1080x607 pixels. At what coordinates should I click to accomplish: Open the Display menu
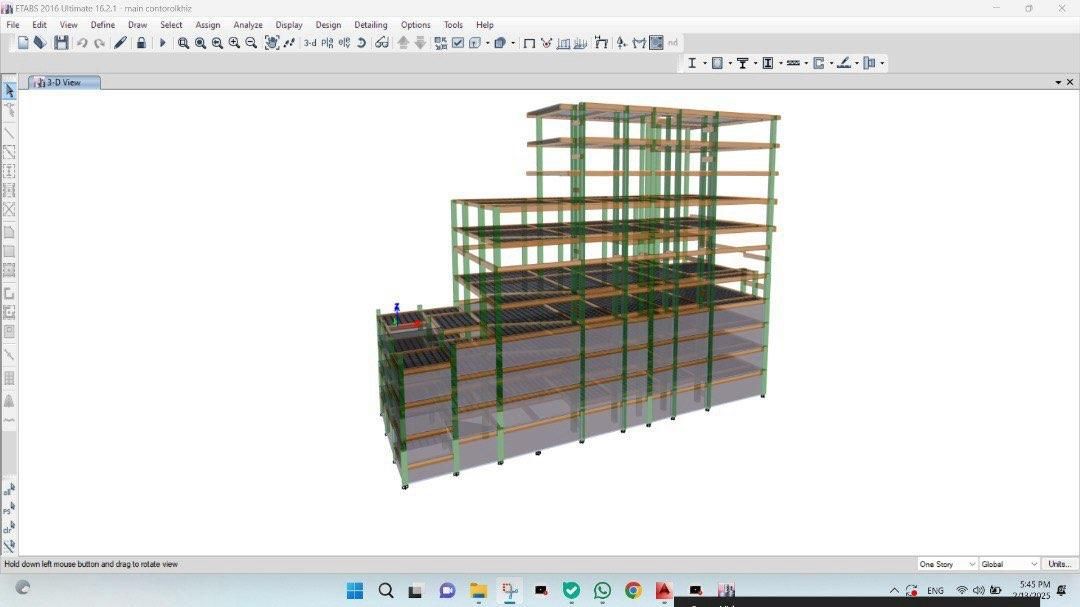[289, 25]
